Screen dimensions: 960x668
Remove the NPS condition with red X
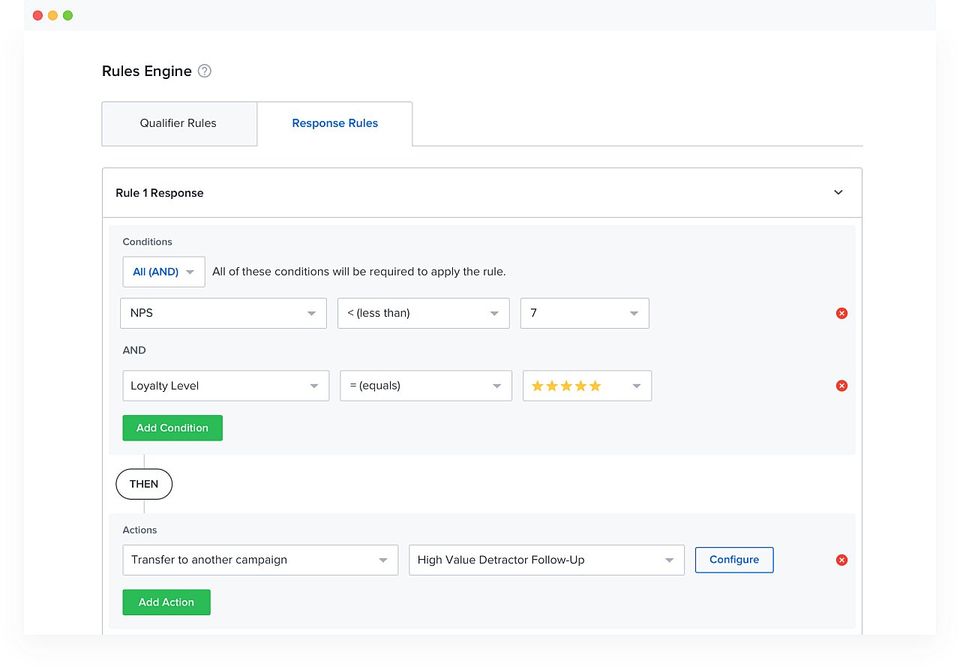841,313
